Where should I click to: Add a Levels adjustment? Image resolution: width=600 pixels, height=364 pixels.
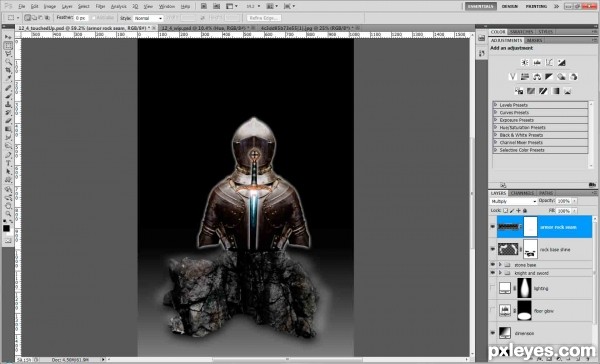click(537, 62)
